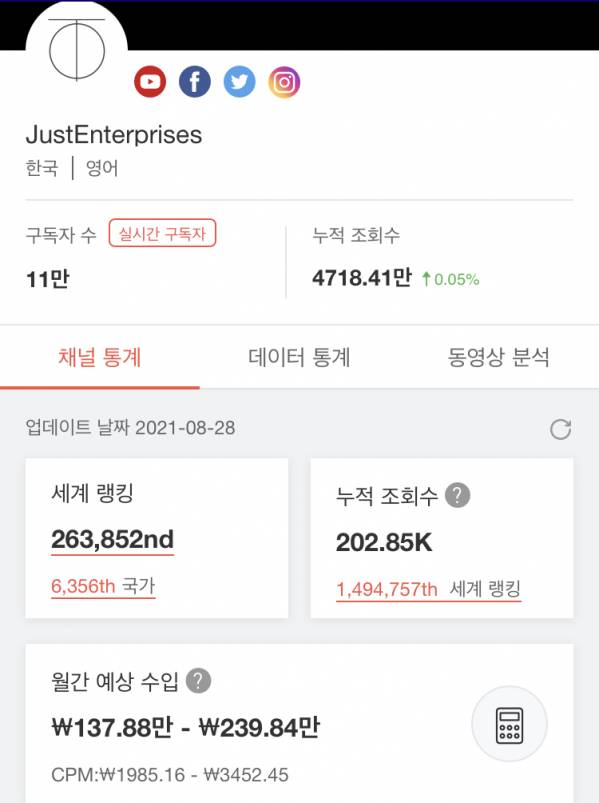This screenshot has width=599, height=803.
Task: Open the 1,494,757th 세계 랭킹 link
Action: (x=429, y=589)
